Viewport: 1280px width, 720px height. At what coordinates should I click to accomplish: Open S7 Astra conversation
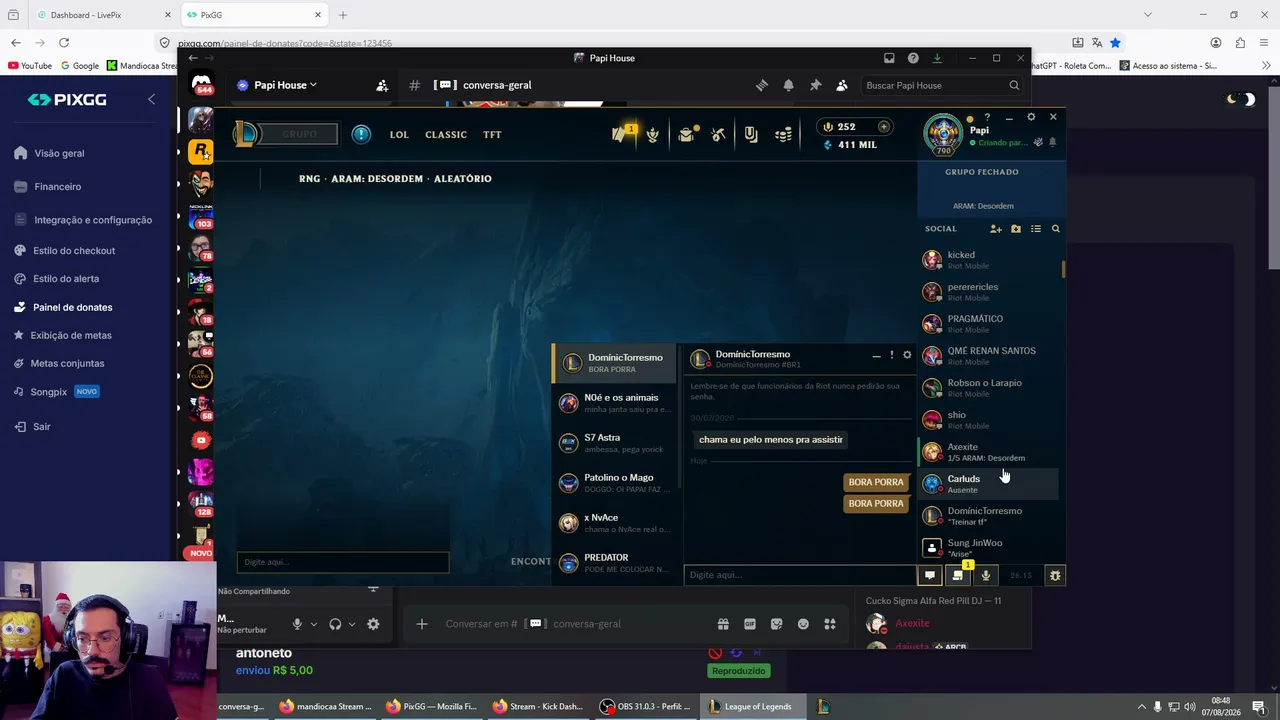click(x=616, y=443)
